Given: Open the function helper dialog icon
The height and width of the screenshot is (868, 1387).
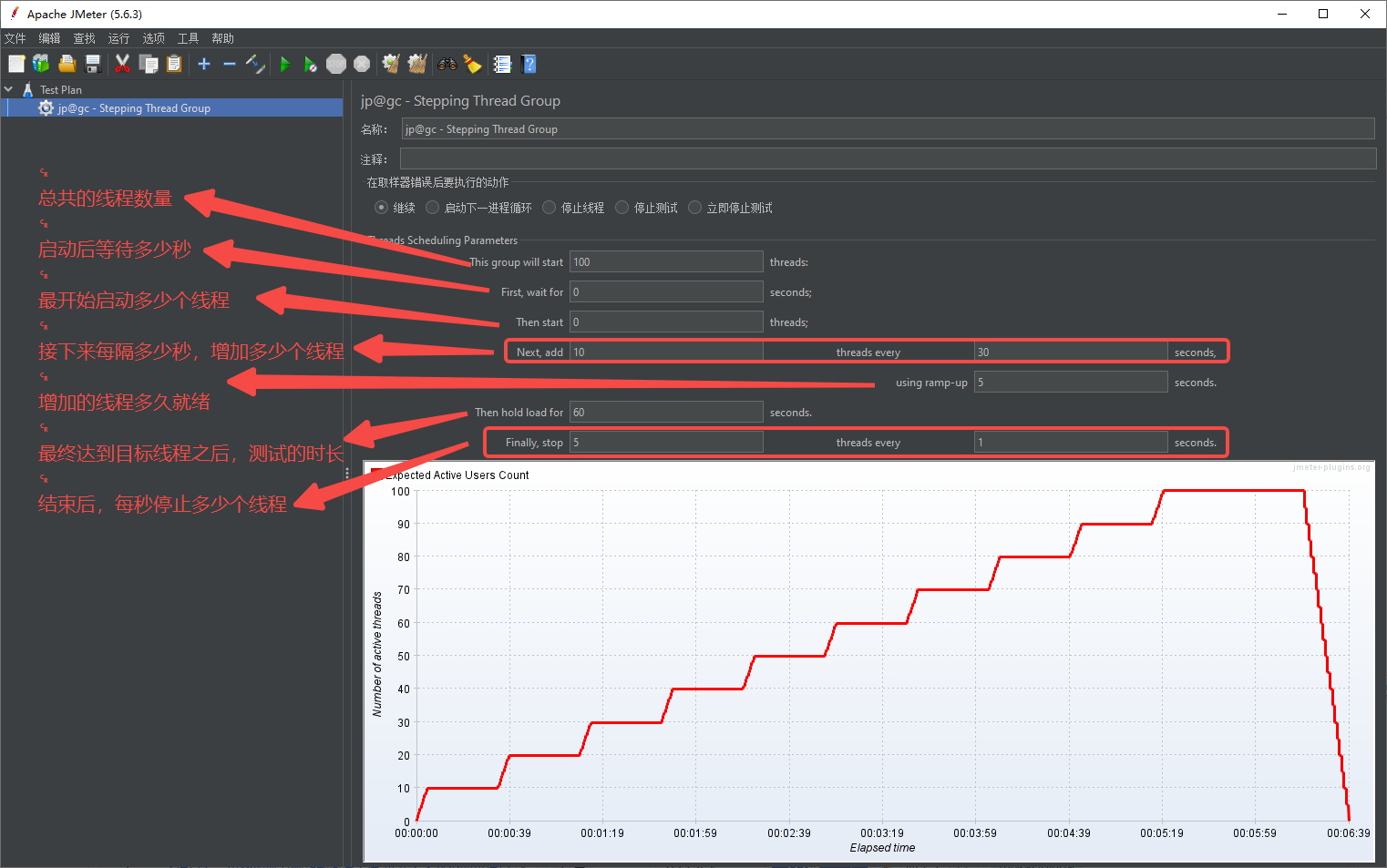Looking at the screenshot, I should [502, 64].
